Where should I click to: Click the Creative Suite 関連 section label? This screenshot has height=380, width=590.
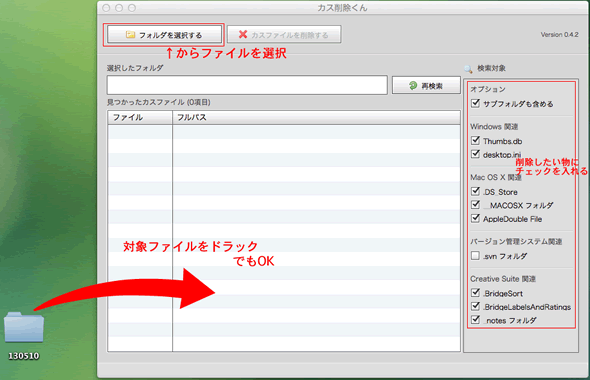click(503, 279)
